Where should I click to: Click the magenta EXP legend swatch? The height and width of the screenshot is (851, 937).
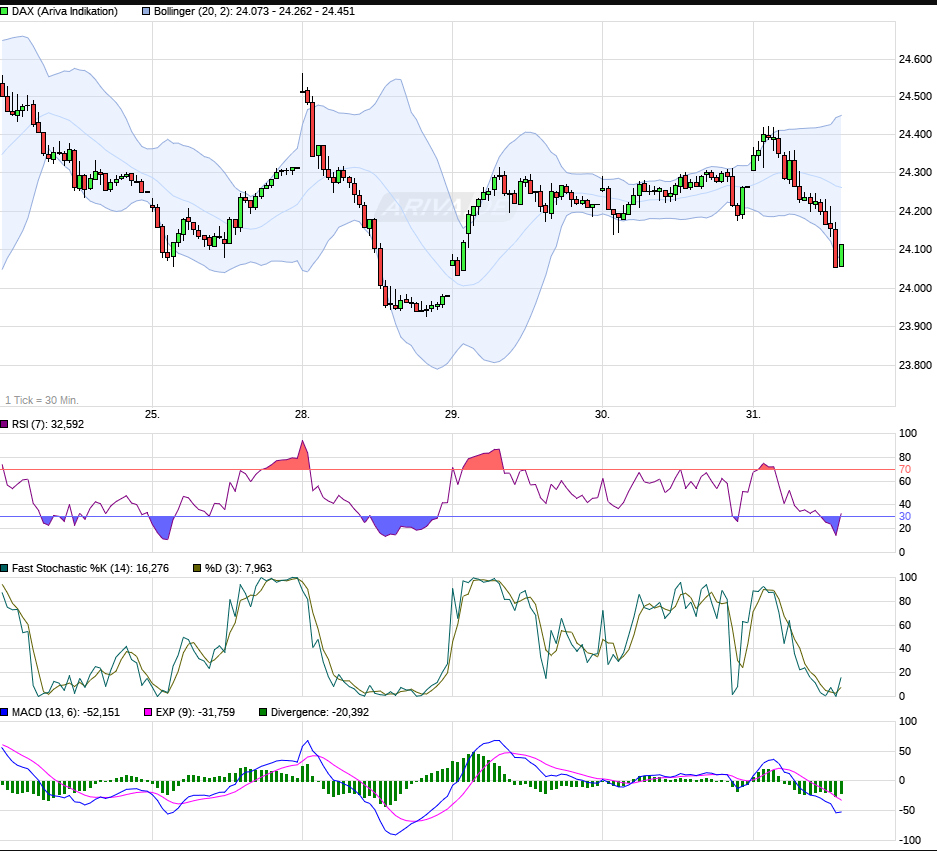(x=148, y=712)
